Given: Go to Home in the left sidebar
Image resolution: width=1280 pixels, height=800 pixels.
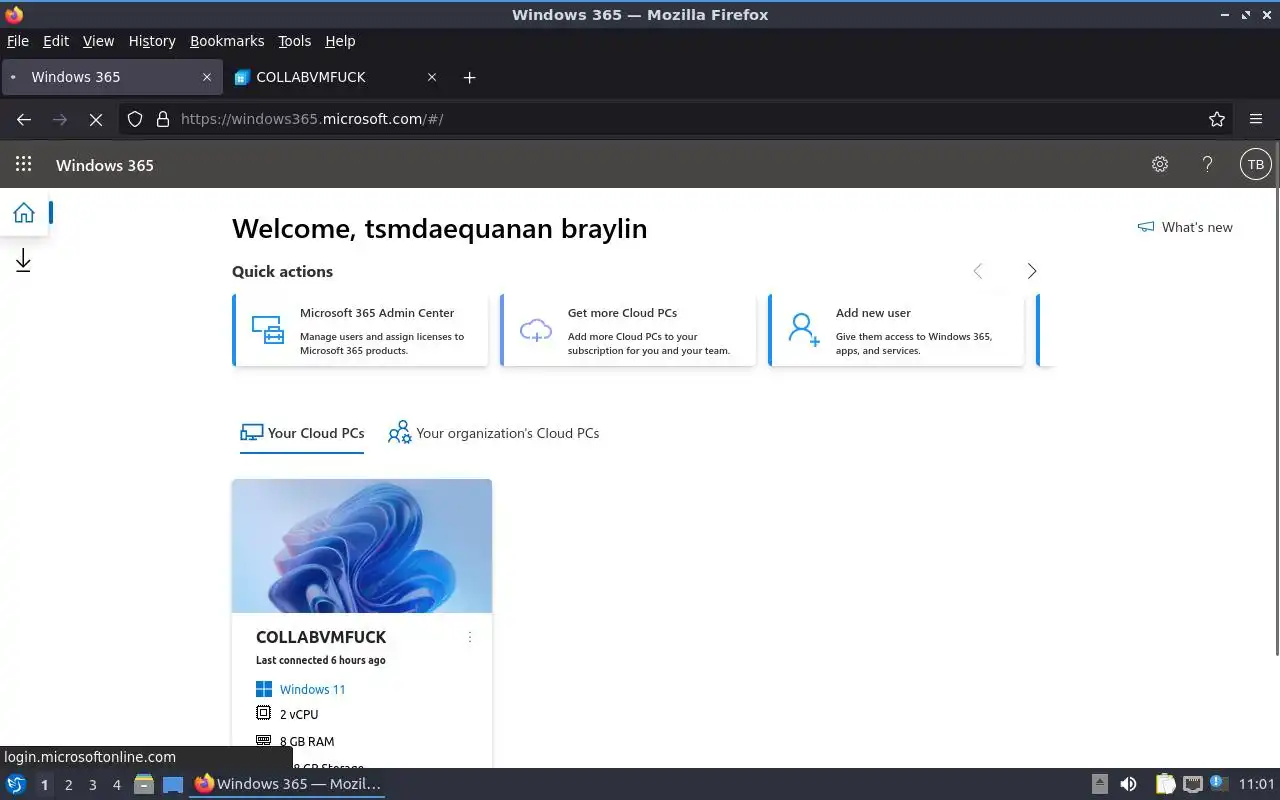Looking at the screenshot, I should click(x=24, y=212).
